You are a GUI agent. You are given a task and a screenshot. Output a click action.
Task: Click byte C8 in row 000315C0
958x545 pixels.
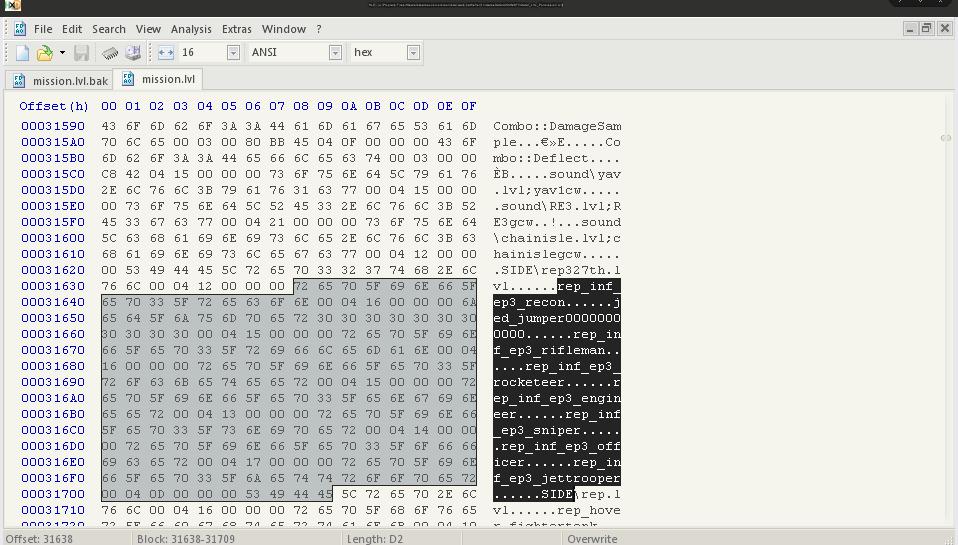point(109,174)
